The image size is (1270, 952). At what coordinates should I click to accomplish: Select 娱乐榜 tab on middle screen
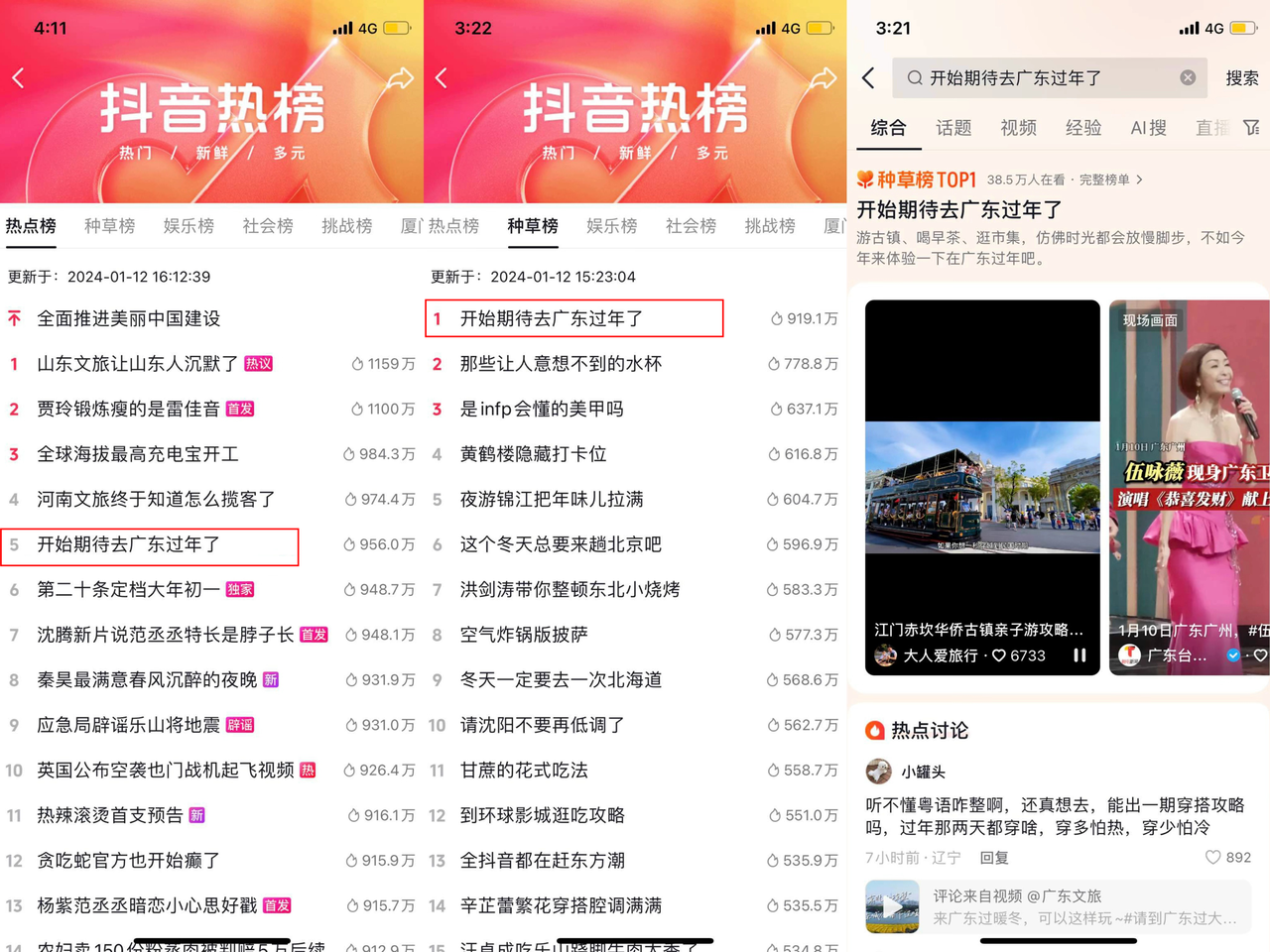[x=612, y=226]
